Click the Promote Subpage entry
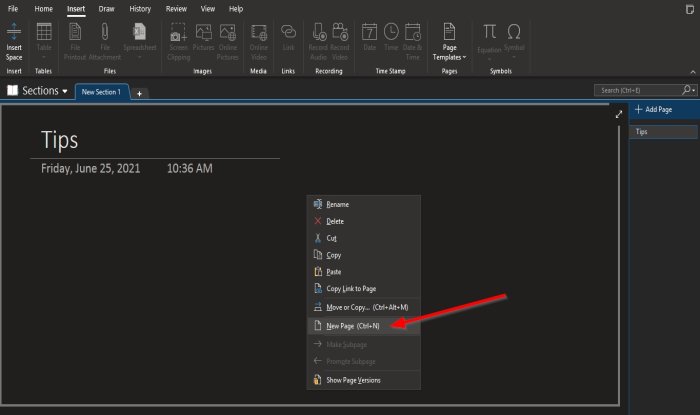 point(363,361)
